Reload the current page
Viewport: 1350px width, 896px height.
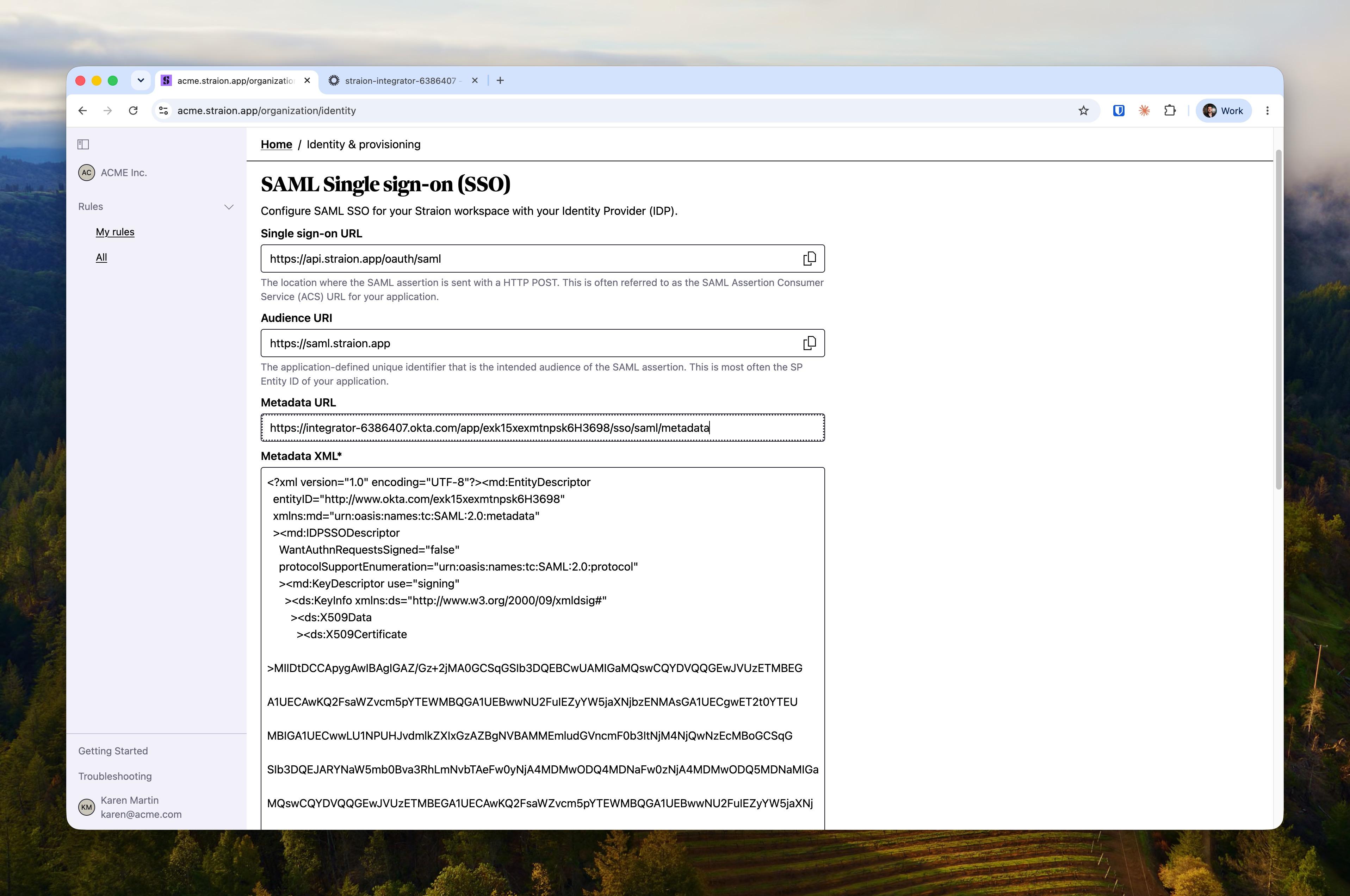coord(133,111)
